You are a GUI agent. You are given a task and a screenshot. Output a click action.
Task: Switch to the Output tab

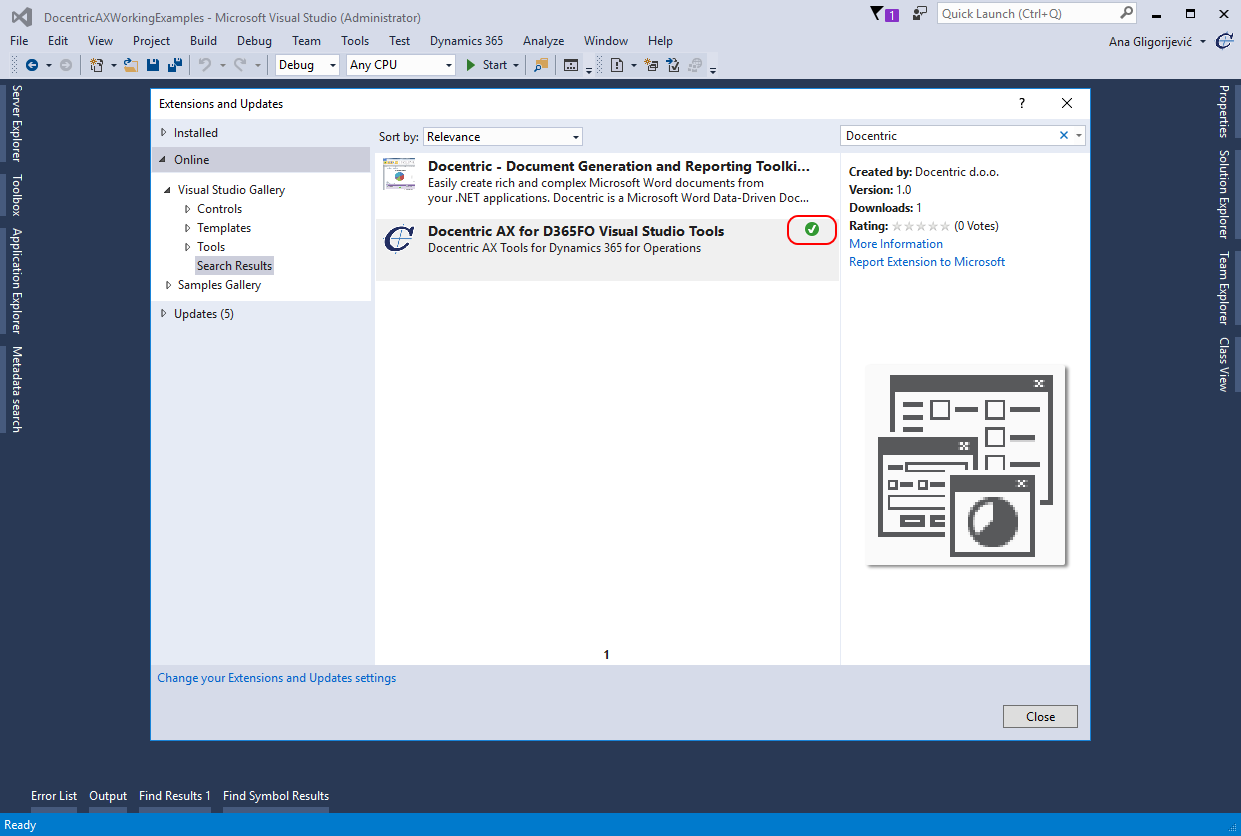108,796
